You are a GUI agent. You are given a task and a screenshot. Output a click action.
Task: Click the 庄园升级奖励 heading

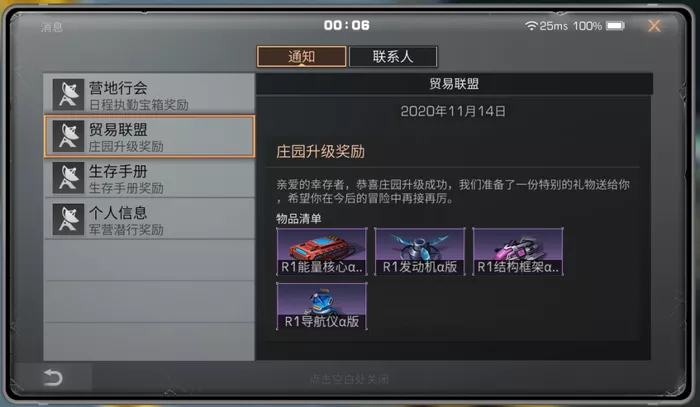tap(320, 152)
